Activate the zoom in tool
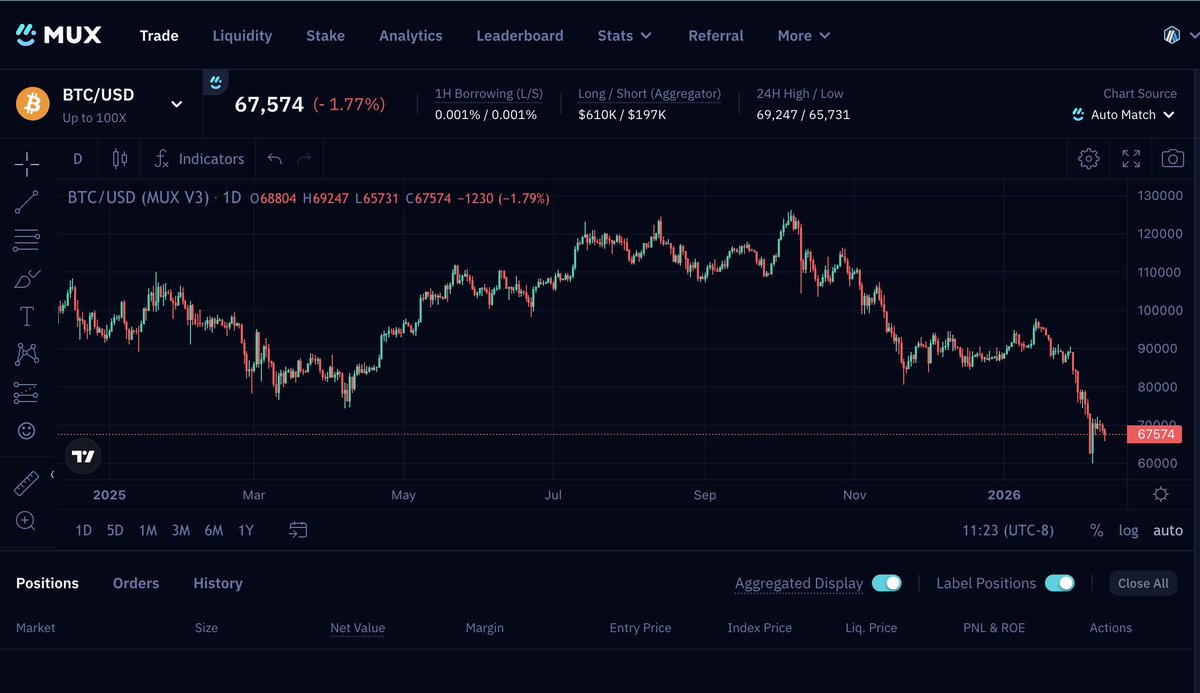 tap(27, 521)
